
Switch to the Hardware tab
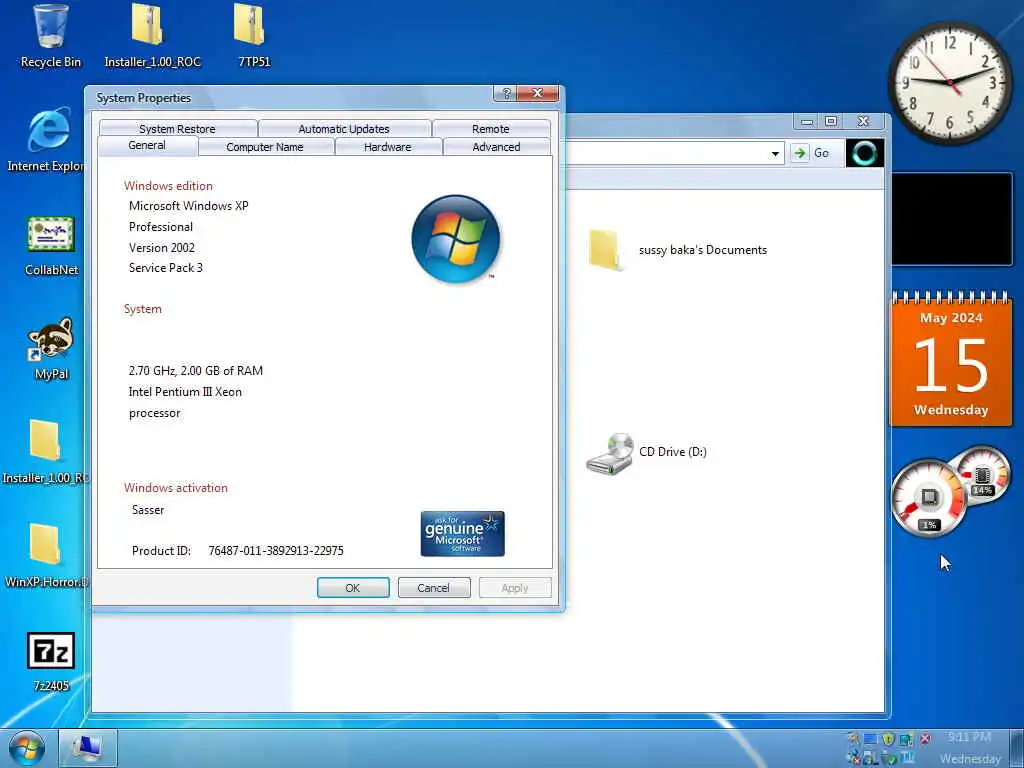tap(388, 147)
